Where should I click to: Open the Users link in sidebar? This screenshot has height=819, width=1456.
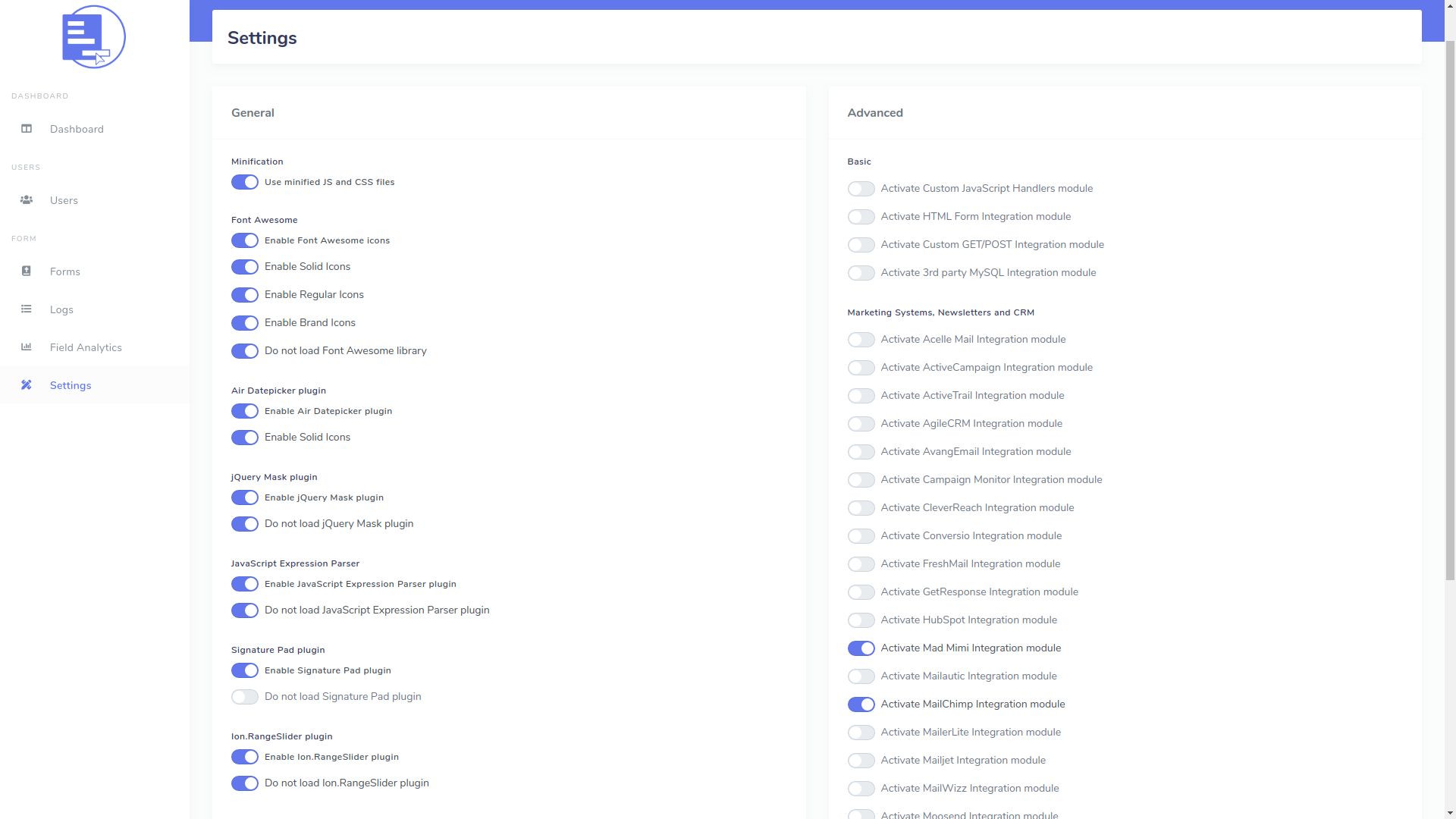(64, 200)
